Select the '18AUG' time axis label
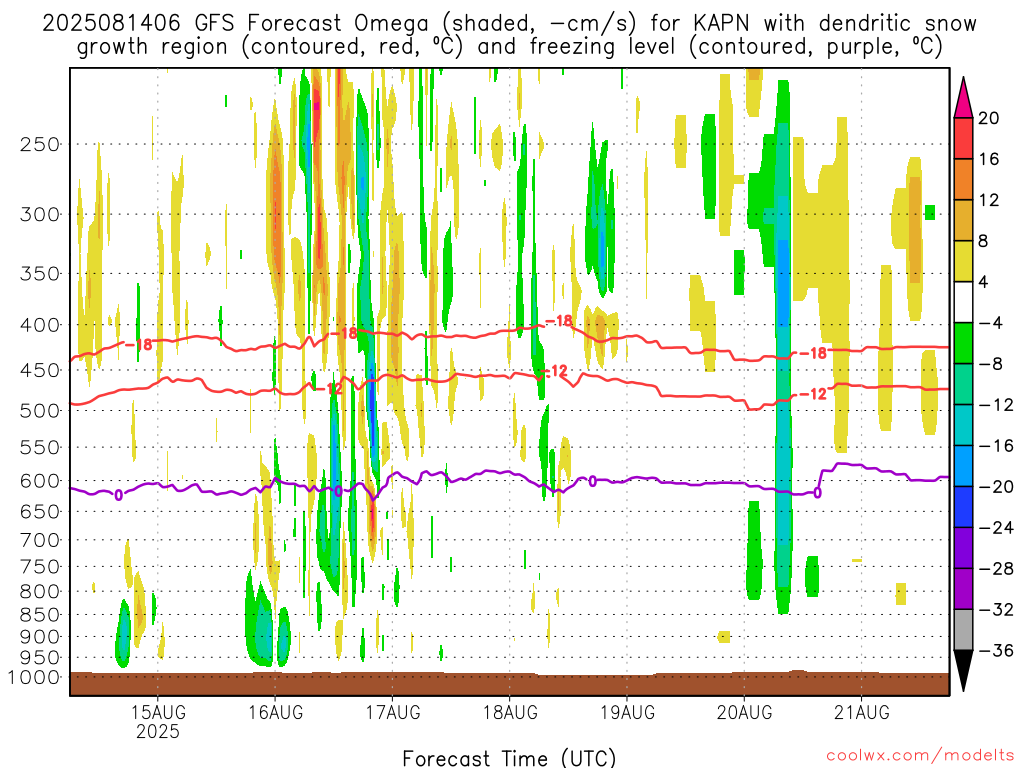 click(510, 712)
